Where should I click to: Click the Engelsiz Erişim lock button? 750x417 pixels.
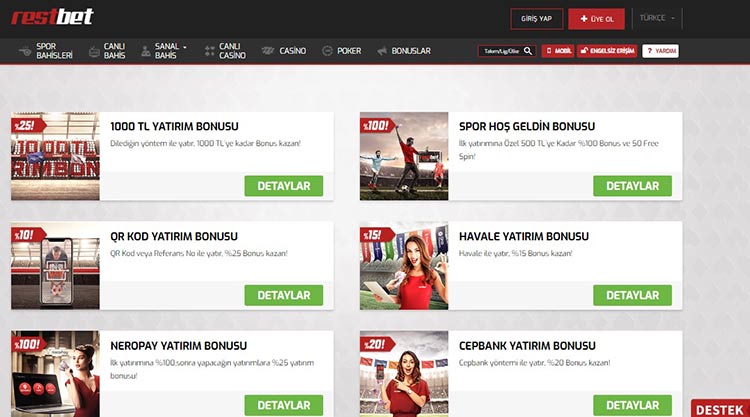pos(606,51)
